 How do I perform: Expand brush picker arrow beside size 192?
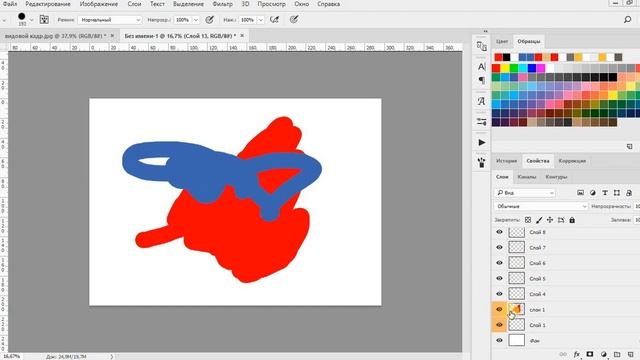point(31,20)
